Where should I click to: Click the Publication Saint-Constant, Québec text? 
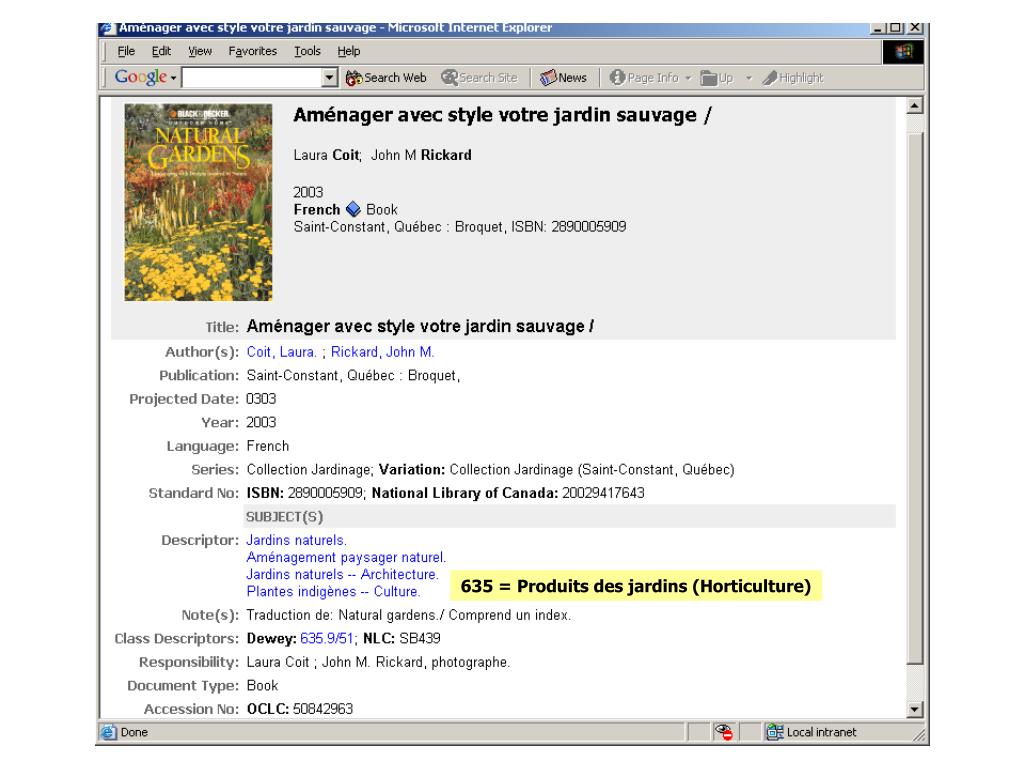click(x=353, y=376)
